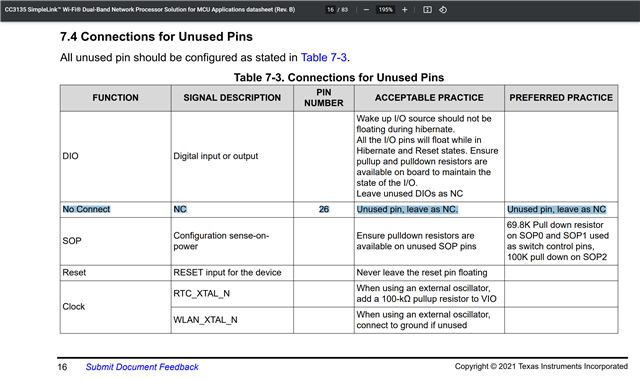Click the footer page number 16
640x381 pixels.
click(x=62, y=367)
